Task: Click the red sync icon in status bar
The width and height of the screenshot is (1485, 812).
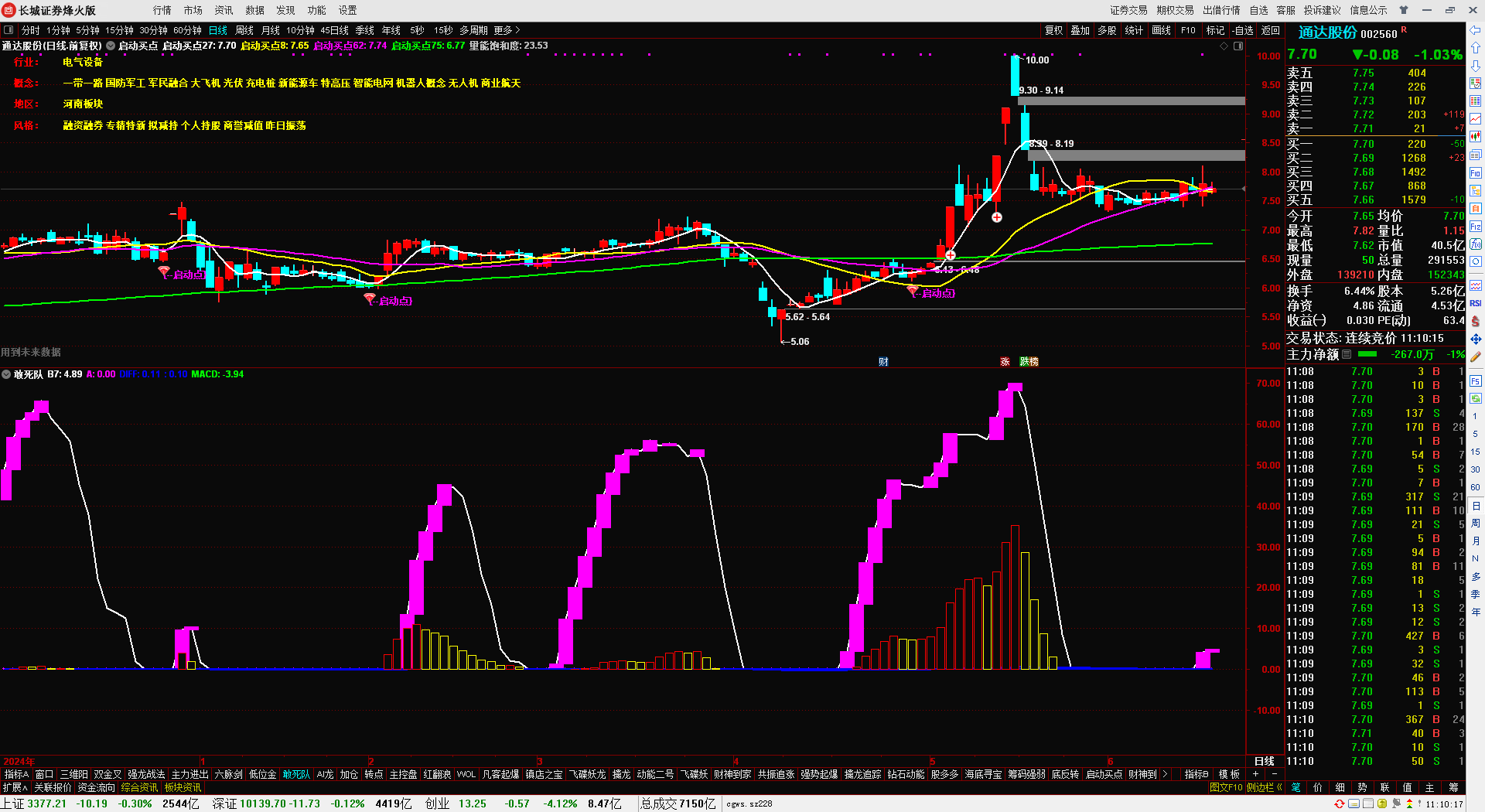Action: pos(1340,804)
